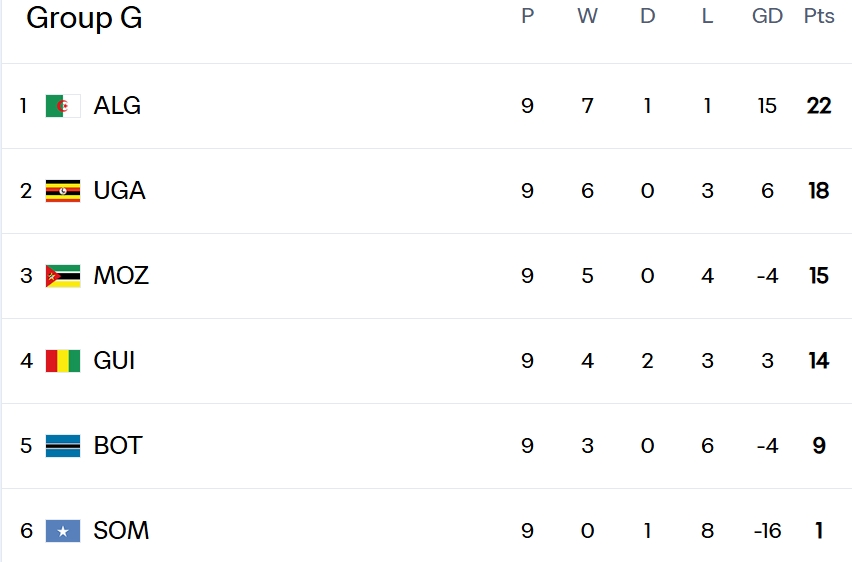Click the Group G heading
The height and width of the screenshot is (562, 852).
click(x=84, y=18)
